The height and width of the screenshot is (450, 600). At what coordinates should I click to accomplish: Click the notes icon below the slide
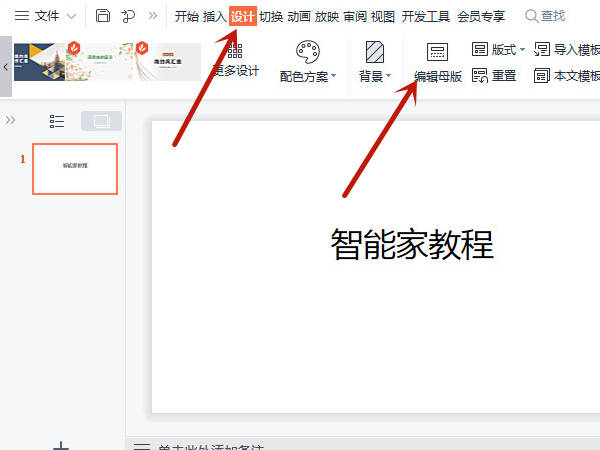142,447
